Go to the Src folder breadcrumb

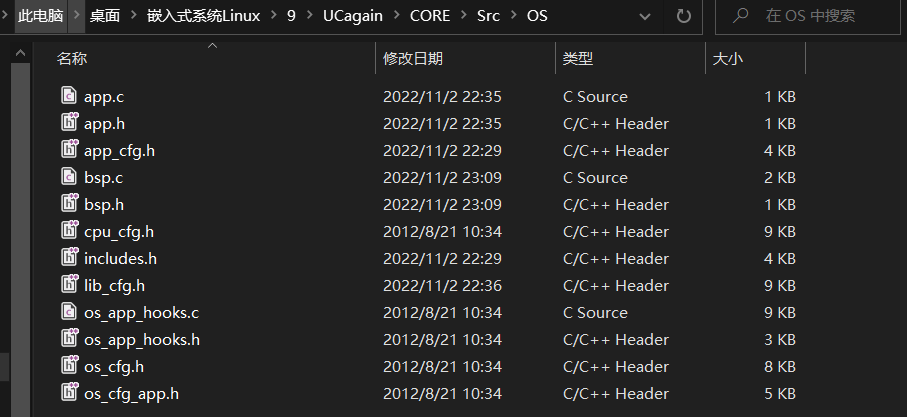click(488, 16)
